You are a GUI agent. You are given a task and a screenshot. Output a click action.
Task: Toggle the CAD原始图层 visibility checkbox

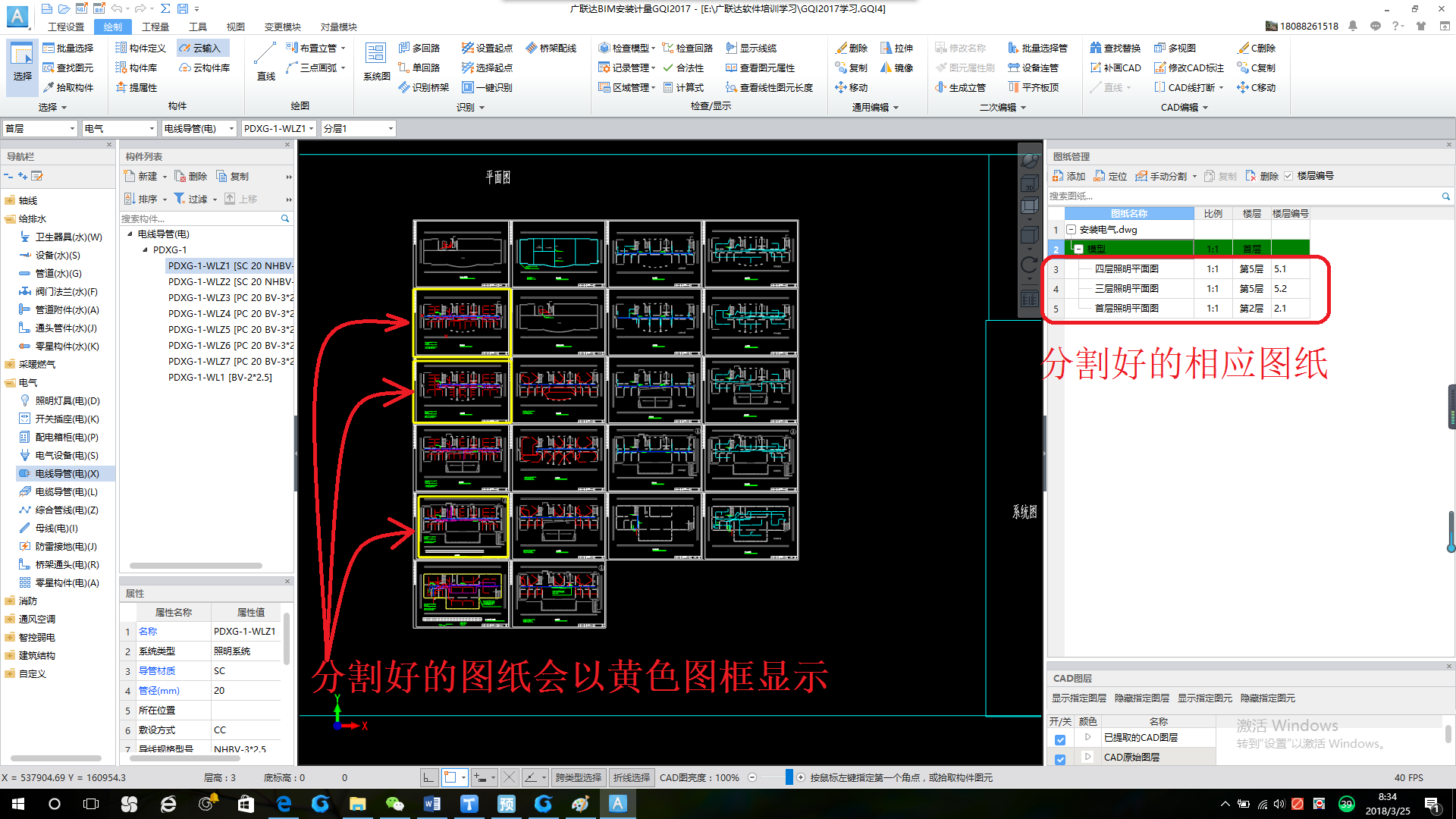tap(1060, 759)
